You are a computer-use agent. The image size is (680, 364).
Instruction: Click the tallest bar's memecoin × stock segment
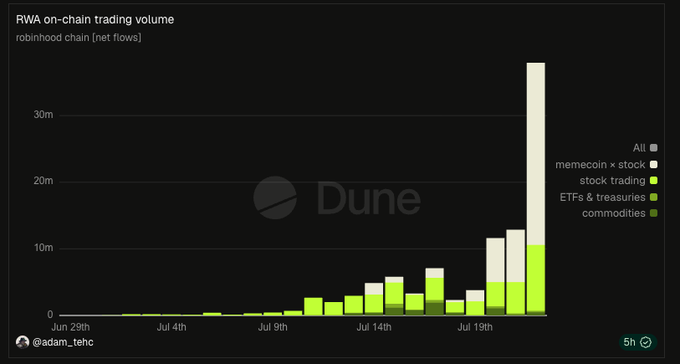pyautogui.click(x=536, y=154)
